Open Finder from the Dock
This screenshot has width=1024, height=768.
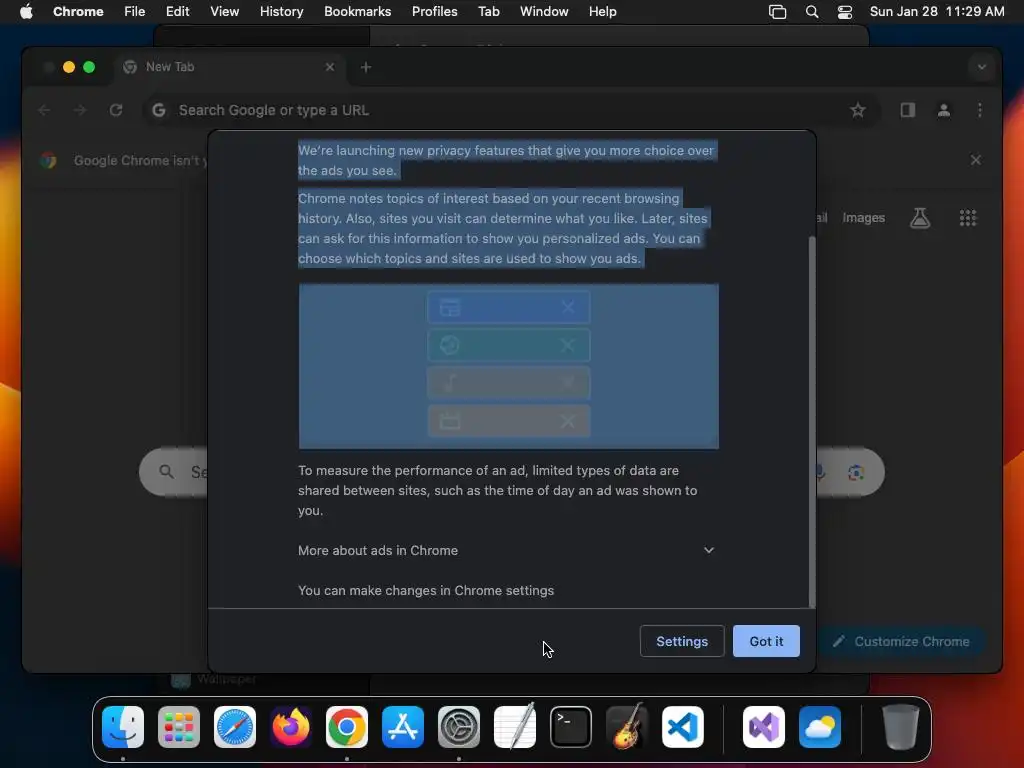point(123,727)
